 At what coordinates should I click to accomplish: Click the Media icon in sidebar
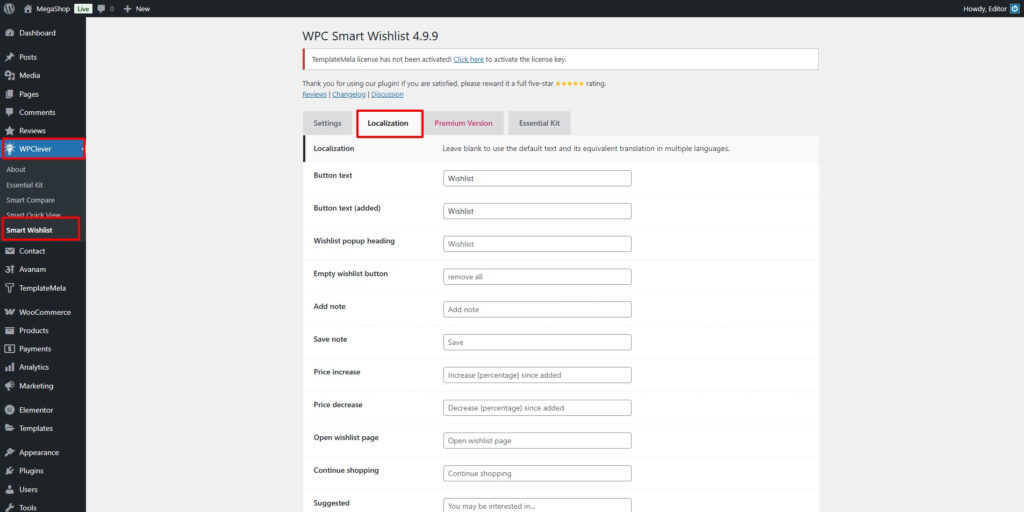tap(10, 76)
